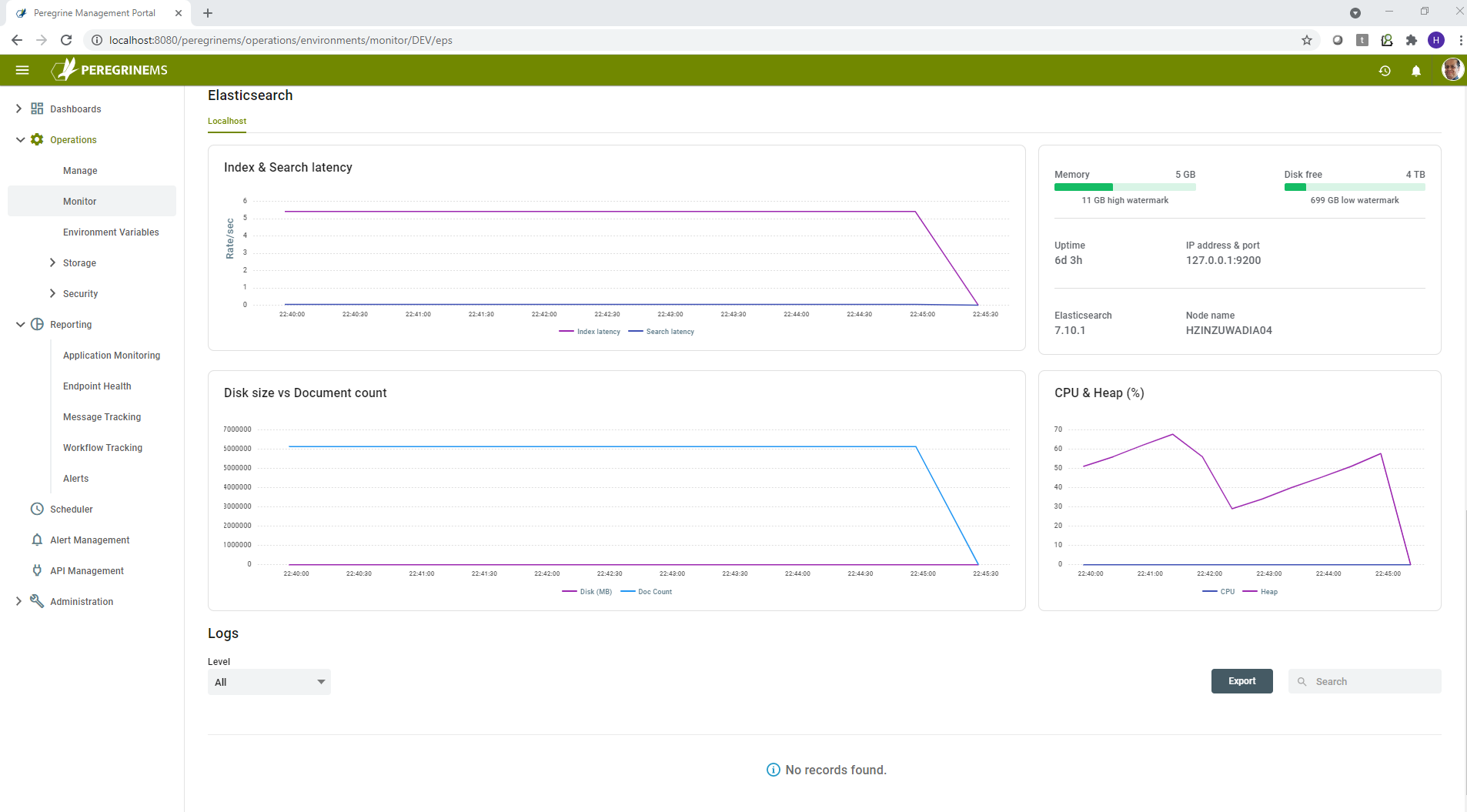Bookmark this page with star icon
Screen dimensions: 1467x812
pyautogui.click(x=1306, y=40)
